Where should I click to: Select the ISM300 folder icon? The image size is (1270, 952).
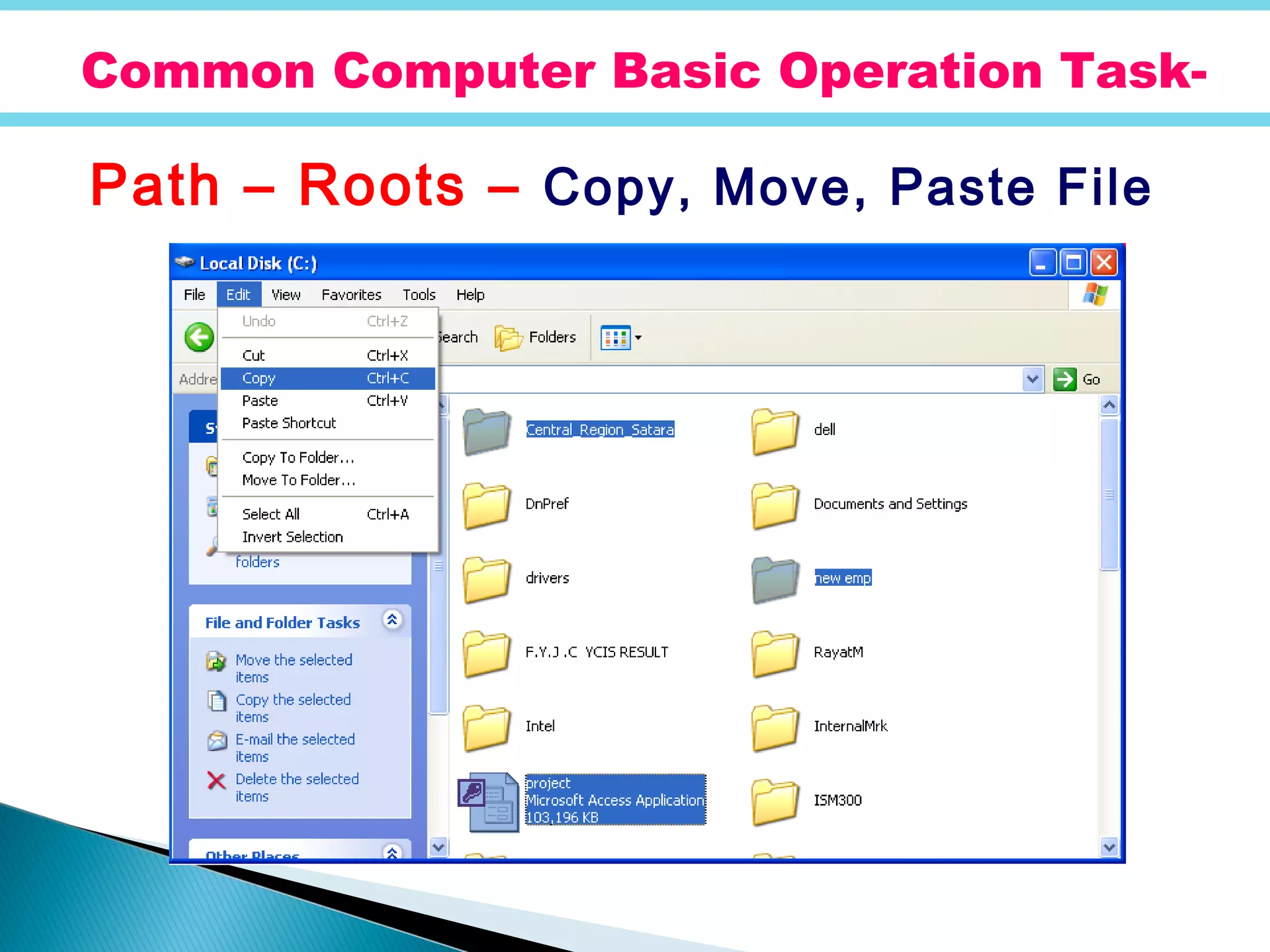(x=775, y=801)
